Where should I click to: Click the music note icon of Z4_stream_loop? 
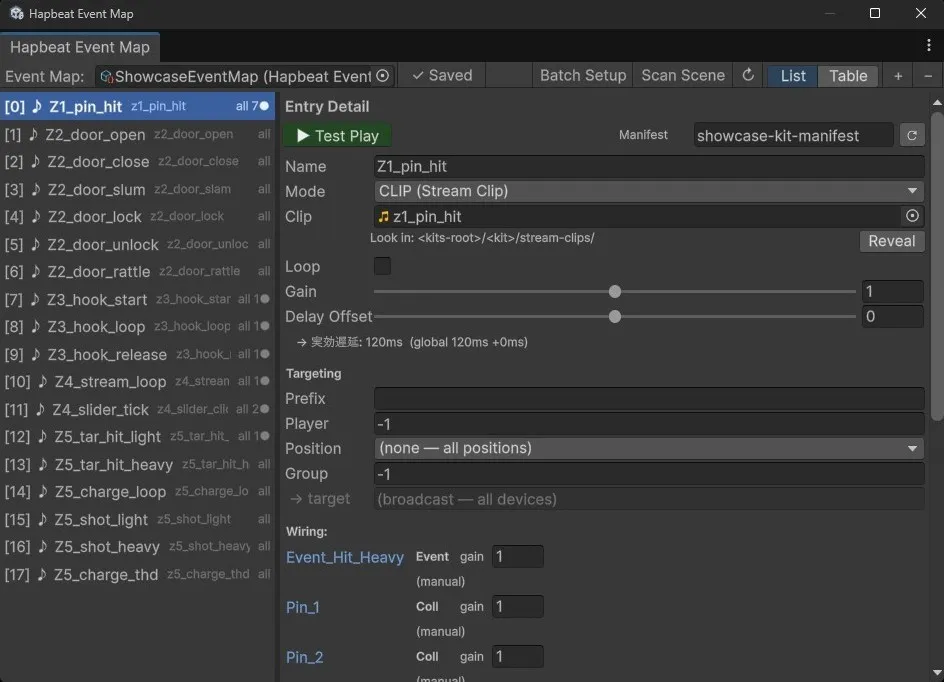click(42, 382)
